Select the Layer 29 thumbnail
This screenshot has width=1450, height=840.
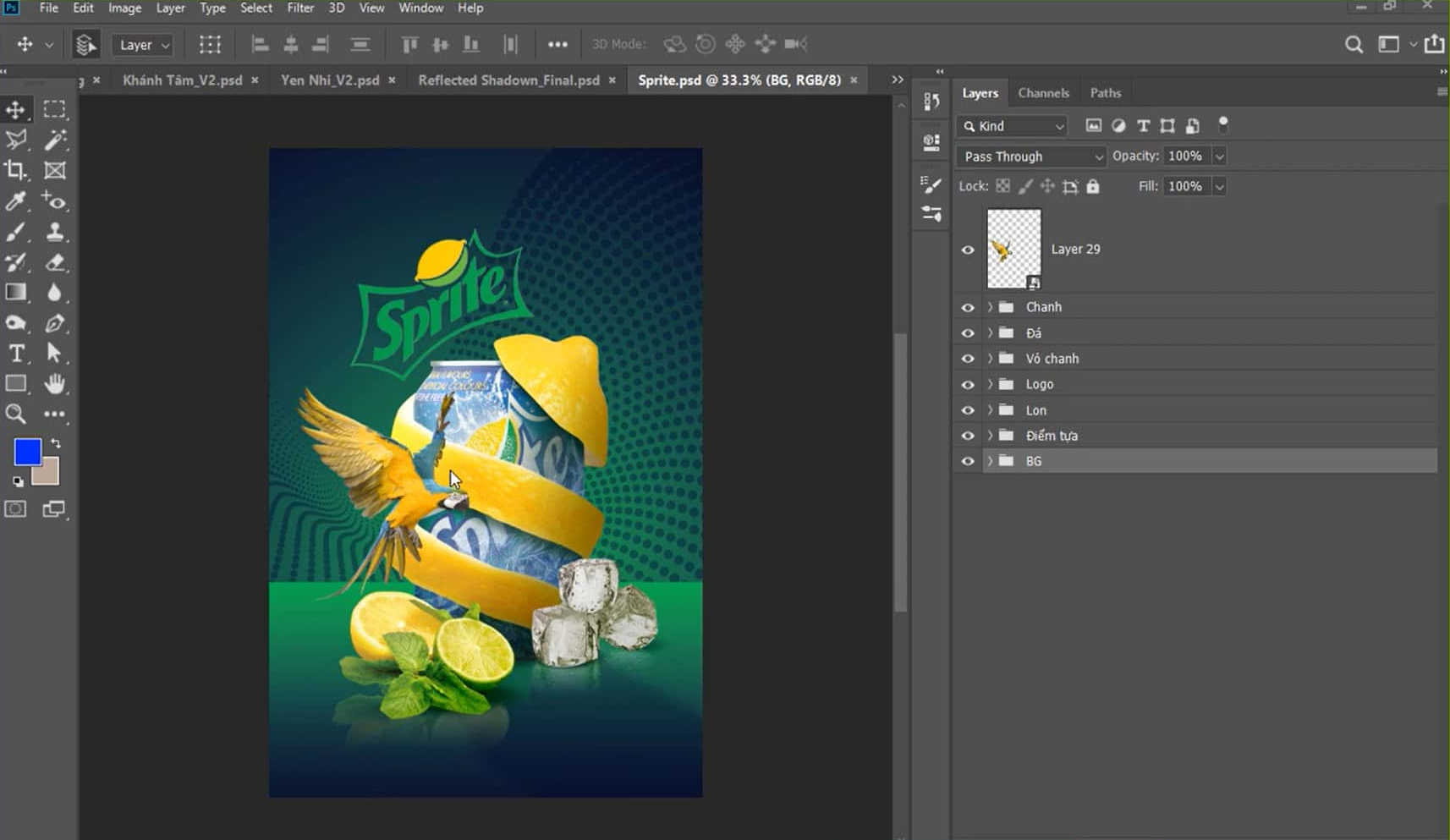pos(1013,249)
